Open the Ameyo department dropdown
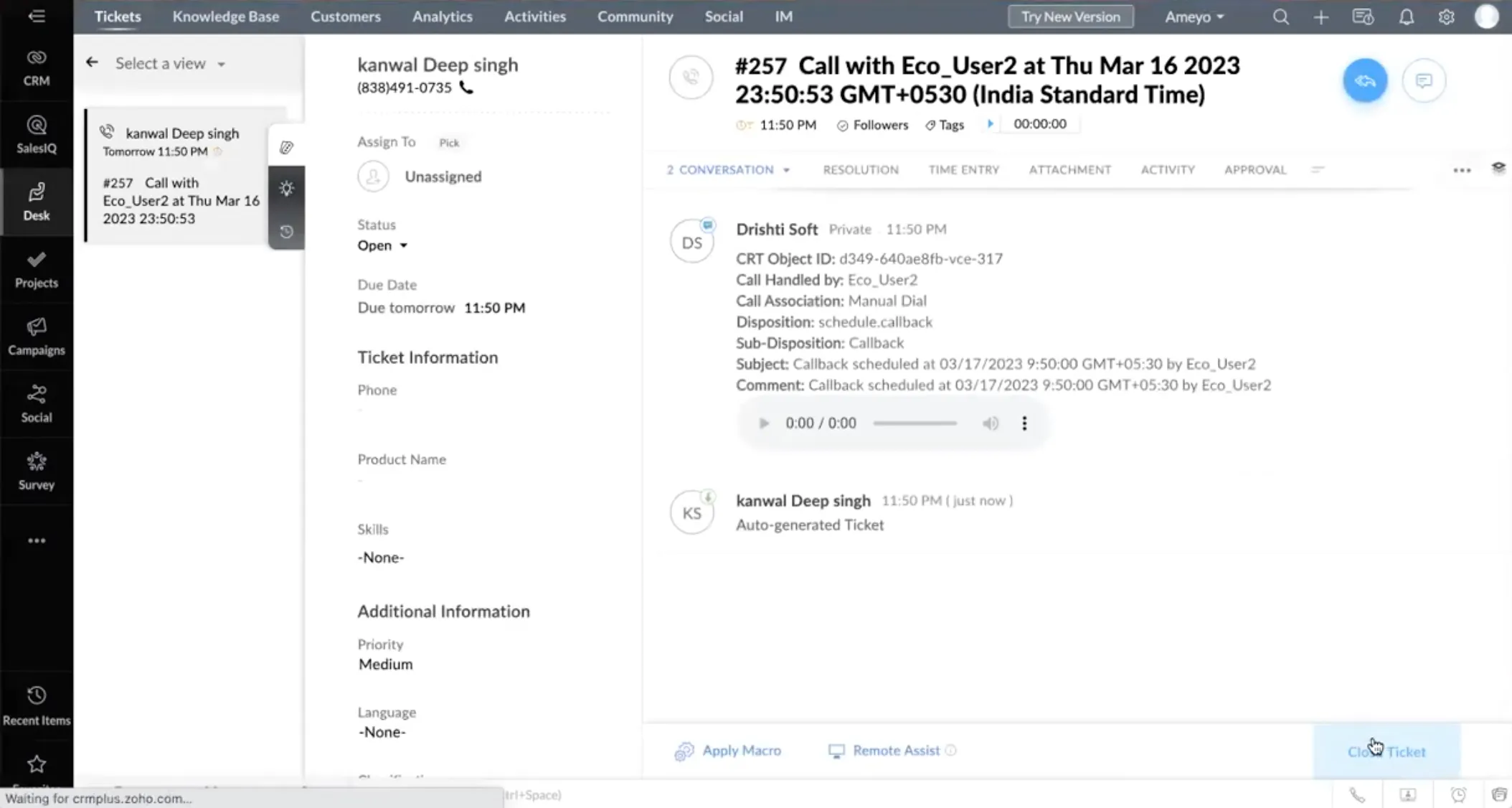This screenshot has height=808, width=1512. click(1194, 17)
